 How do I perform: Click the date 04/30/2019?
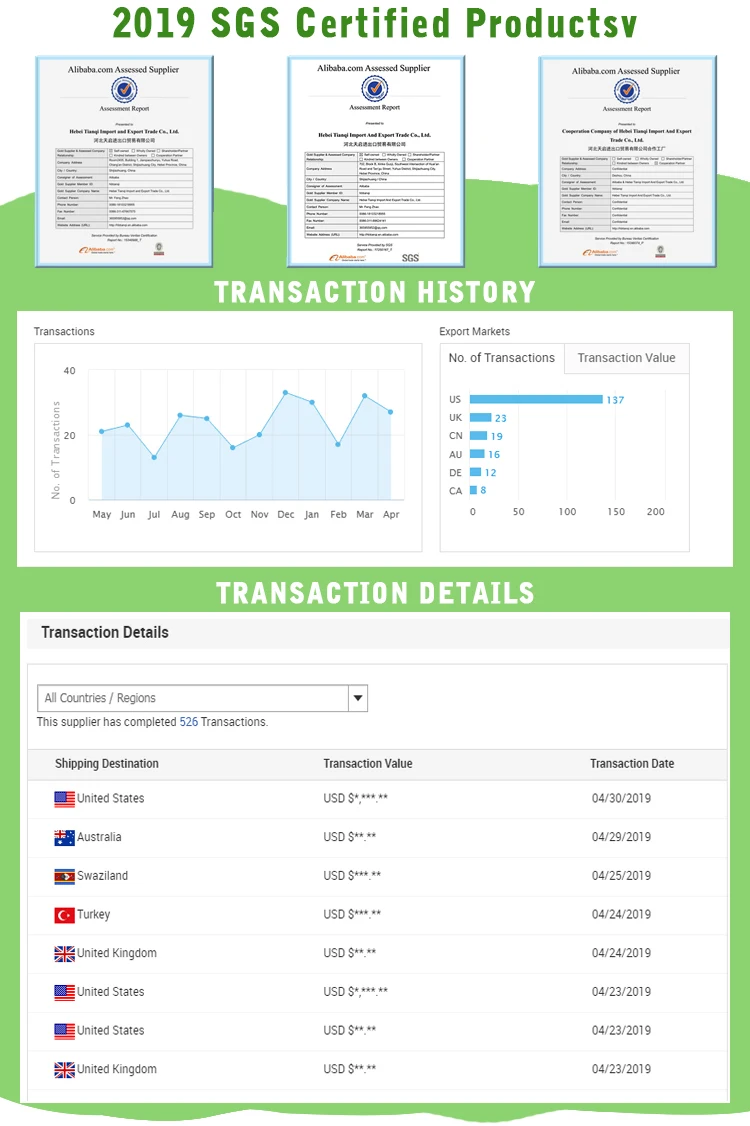[621, 799]
